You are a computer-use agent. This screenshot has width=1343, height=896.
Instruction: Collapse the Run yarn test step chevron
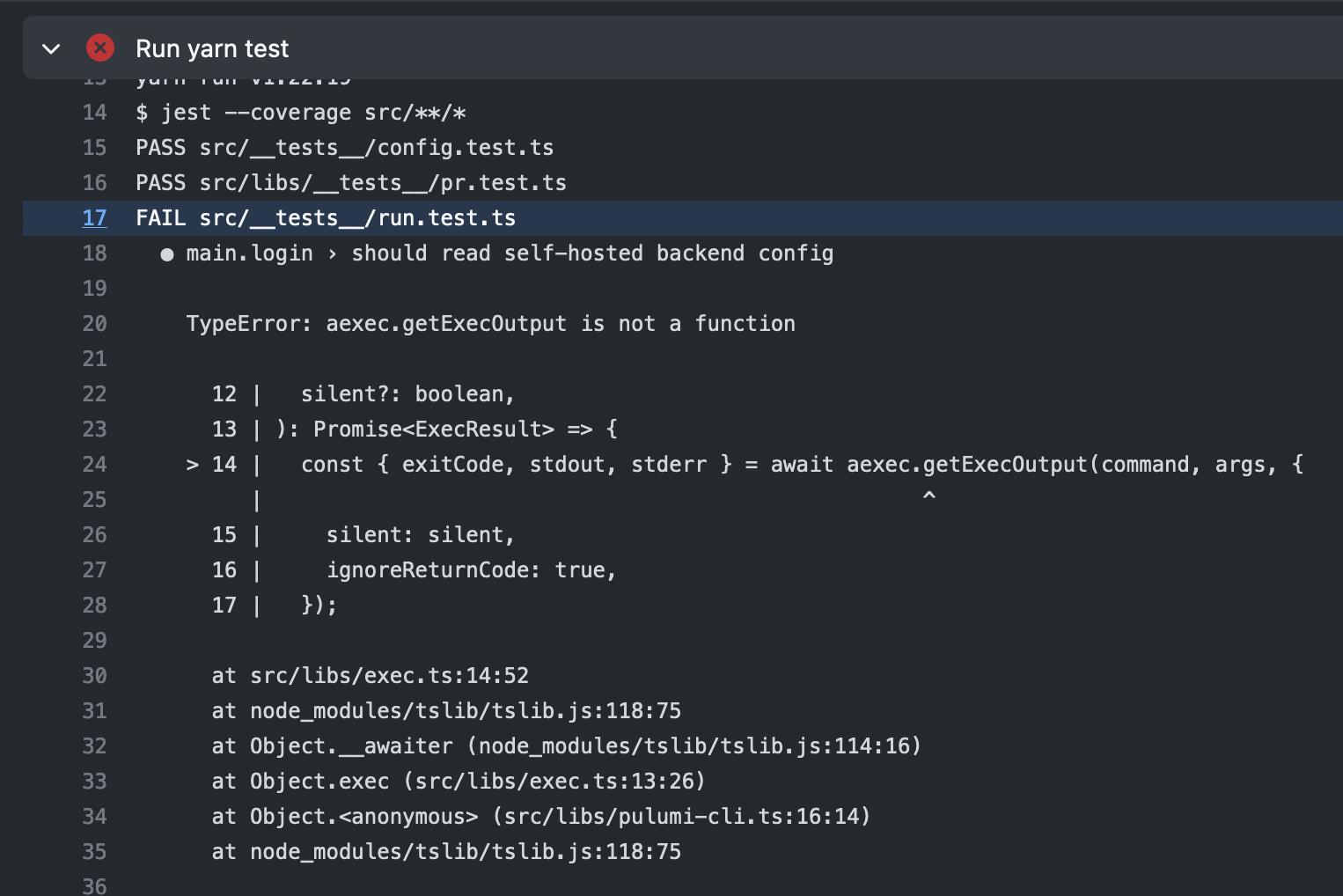point(51,48)
